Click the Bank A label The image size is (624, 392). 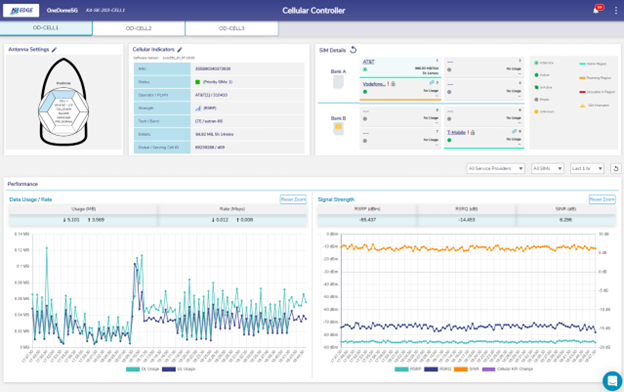[338, 71]
